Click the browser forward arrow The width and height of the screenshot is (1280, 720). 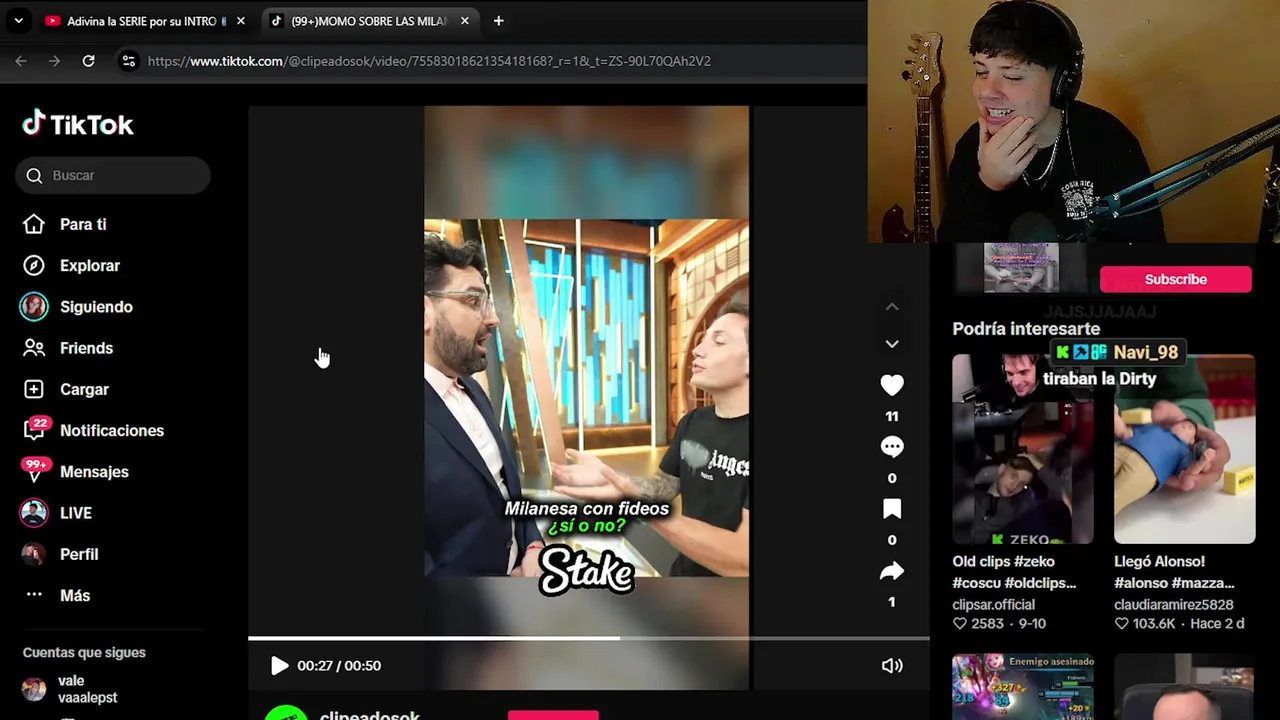tap(54, 61)
